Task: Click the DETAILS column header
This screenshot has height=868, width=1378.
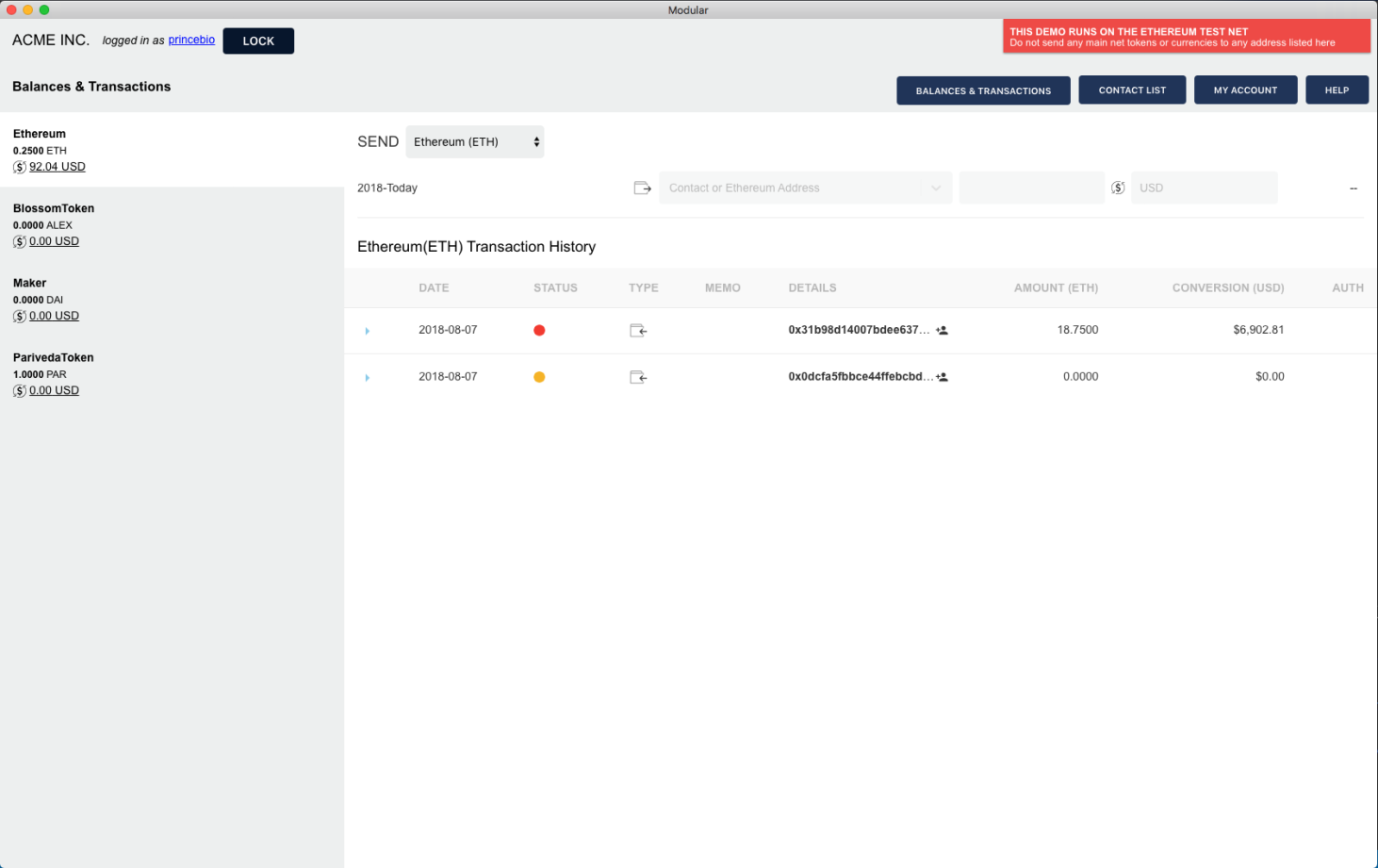Action: (x=812, y=287)
